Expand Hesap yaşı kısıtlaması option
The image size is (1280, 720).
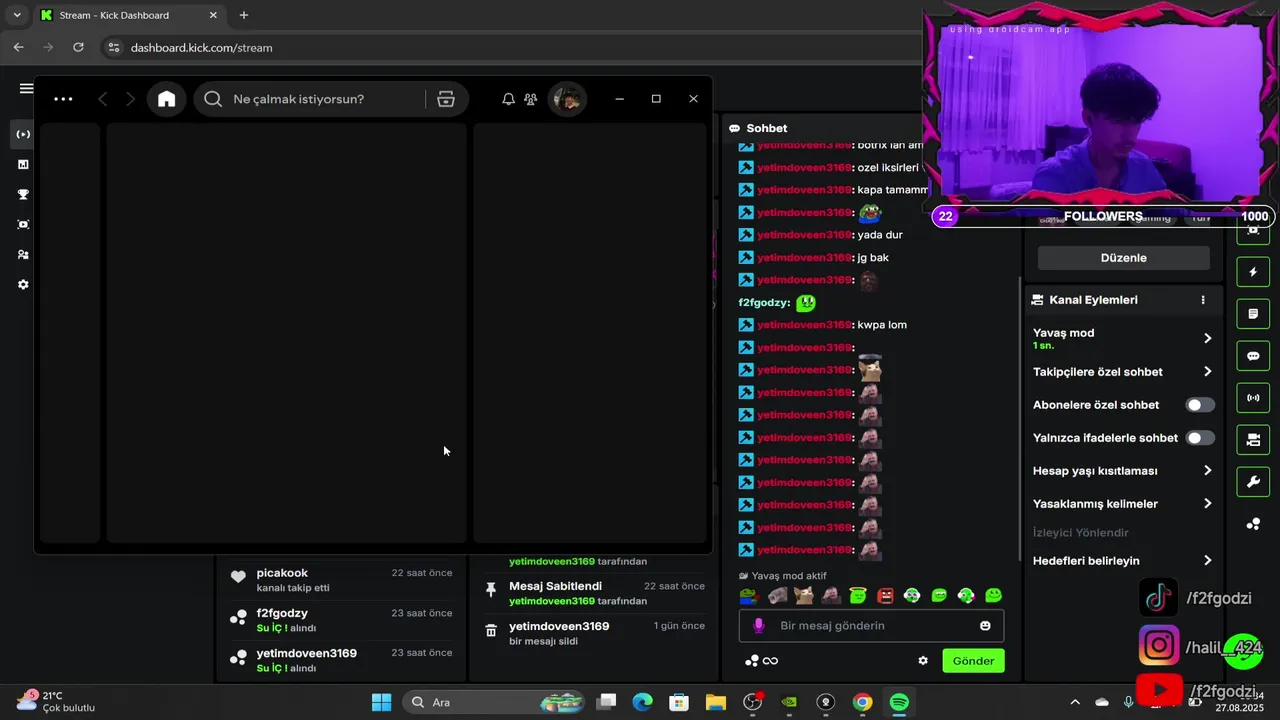[x=1123, y=471]
